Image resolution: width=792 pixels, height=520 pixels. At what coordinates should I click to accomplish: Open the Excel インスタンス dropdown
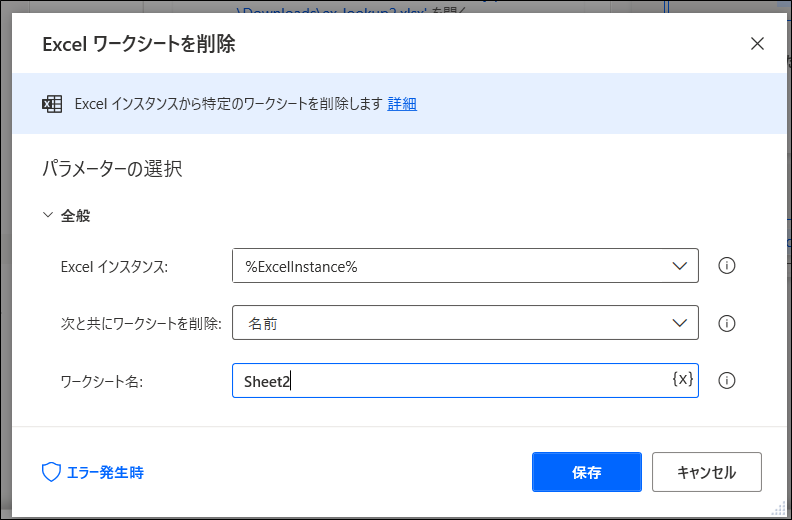point(465,266)
